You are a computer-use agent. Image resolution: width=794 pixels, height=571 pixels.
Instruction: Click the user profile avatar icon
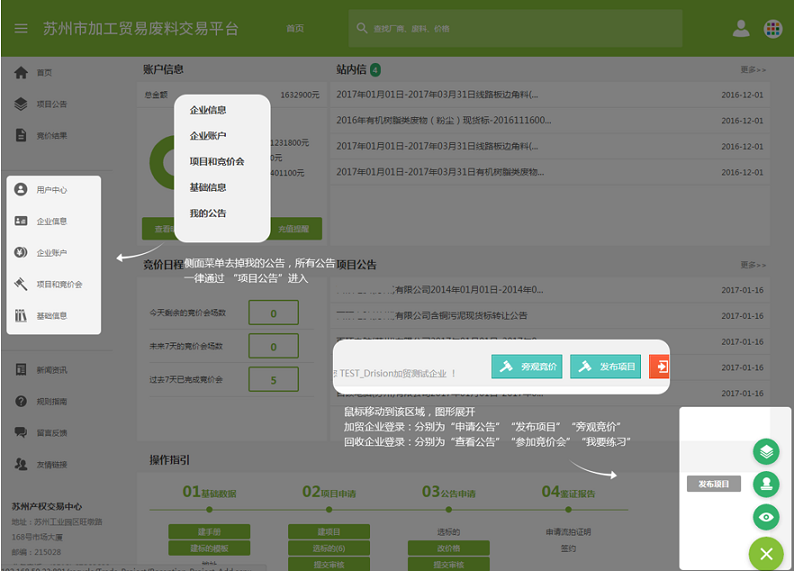(x=741, y=28)
